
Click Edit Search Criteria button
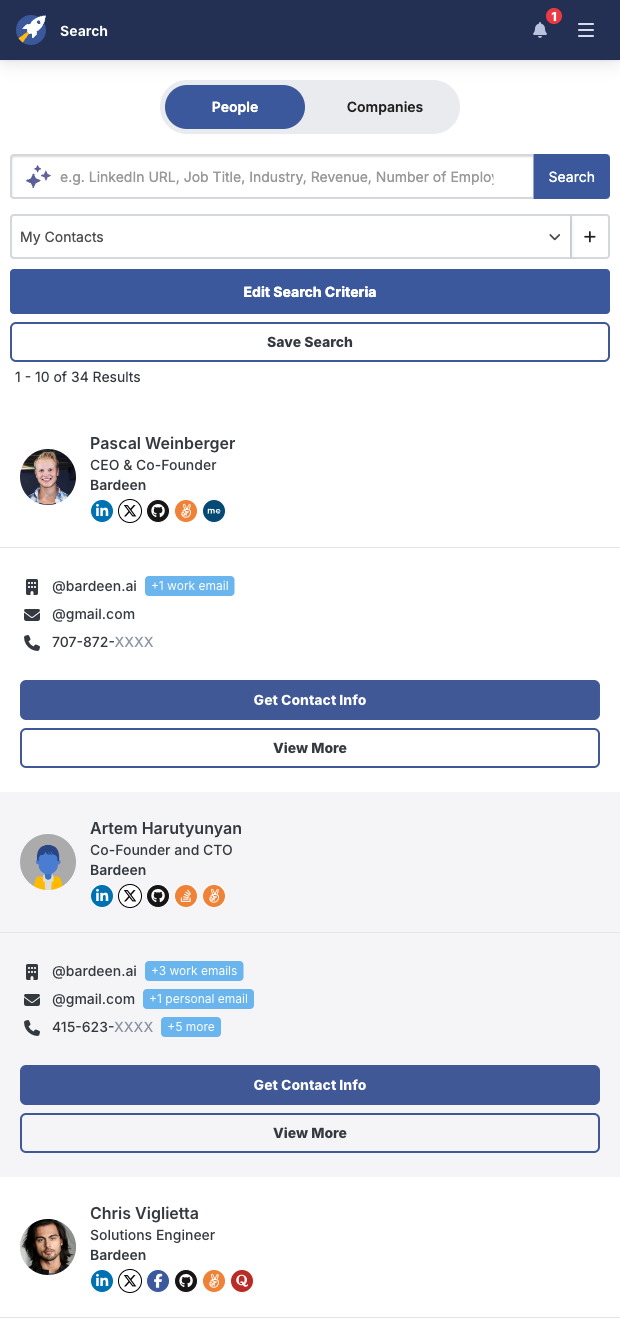[310, 292]
